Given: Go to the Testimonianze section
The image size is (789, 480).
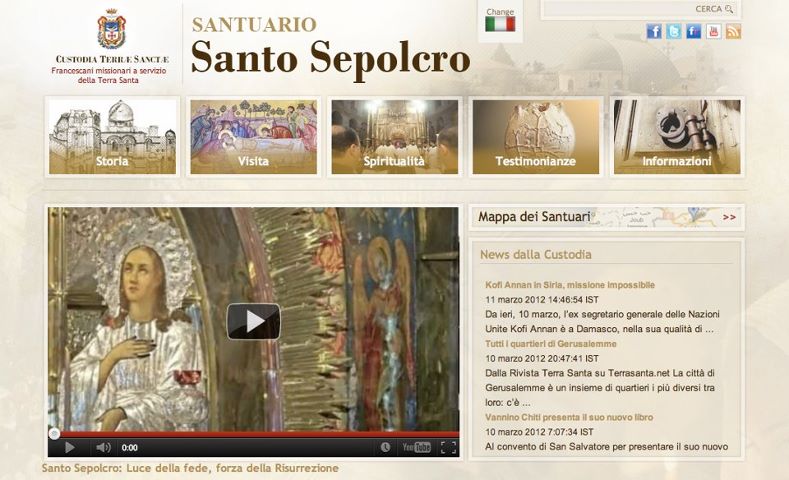Looking at the screenshot, I should click(x=535, y=137).
